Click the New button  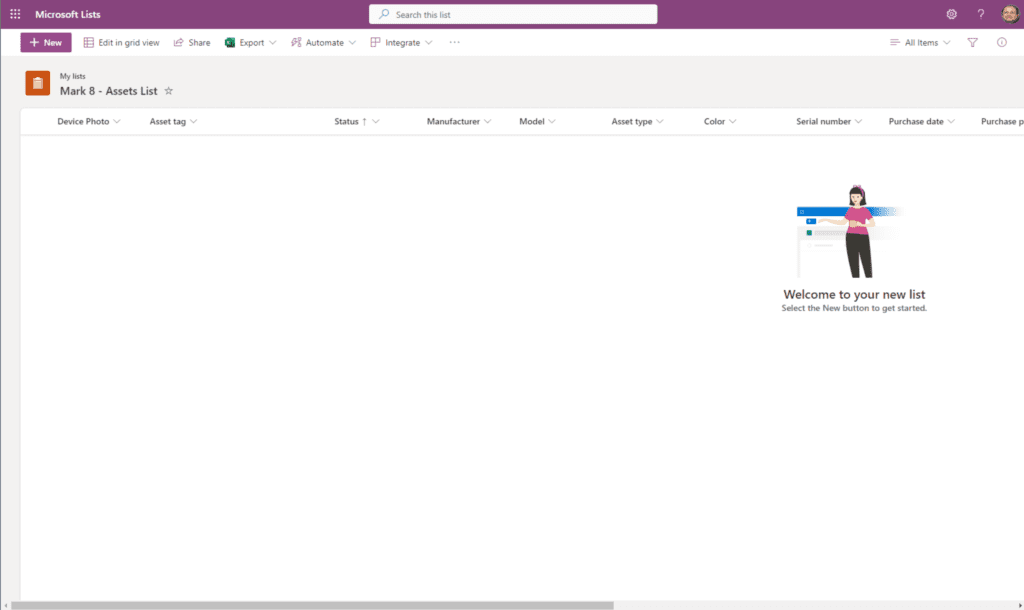tap(46, 43)
